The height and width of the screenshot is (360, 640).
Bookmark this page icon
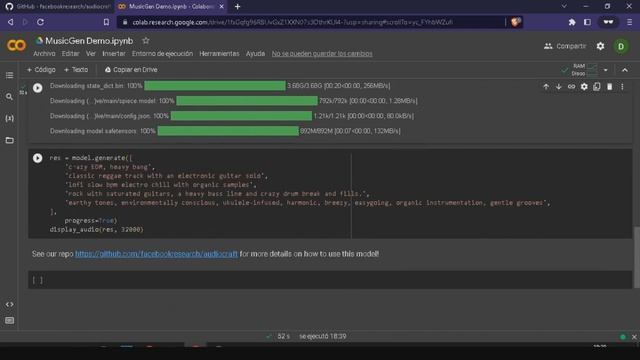(x=106, y=22)
